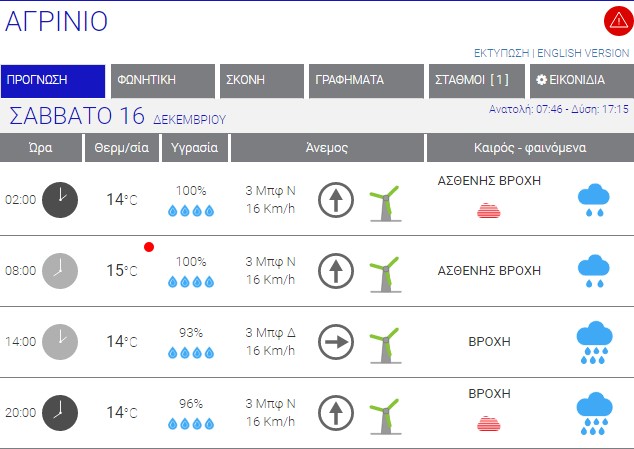
Task: Click the 14:00 clock icon
Action: click(60, 342)
